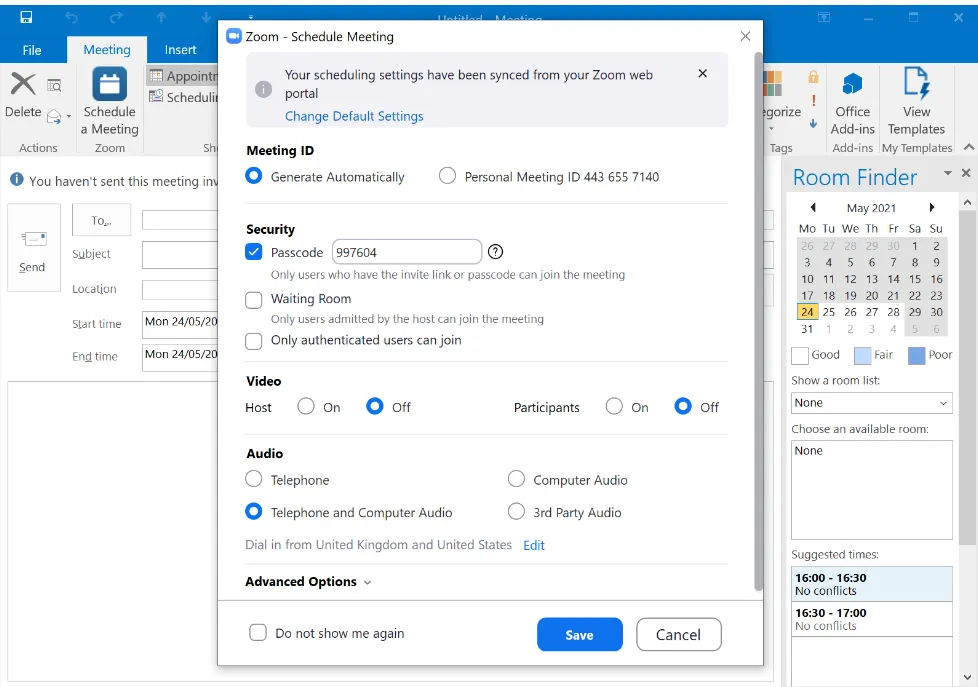Open Room Finder pane options dropdown arrow
Viewport: 978px width, 687px height.
coord(947,173)
